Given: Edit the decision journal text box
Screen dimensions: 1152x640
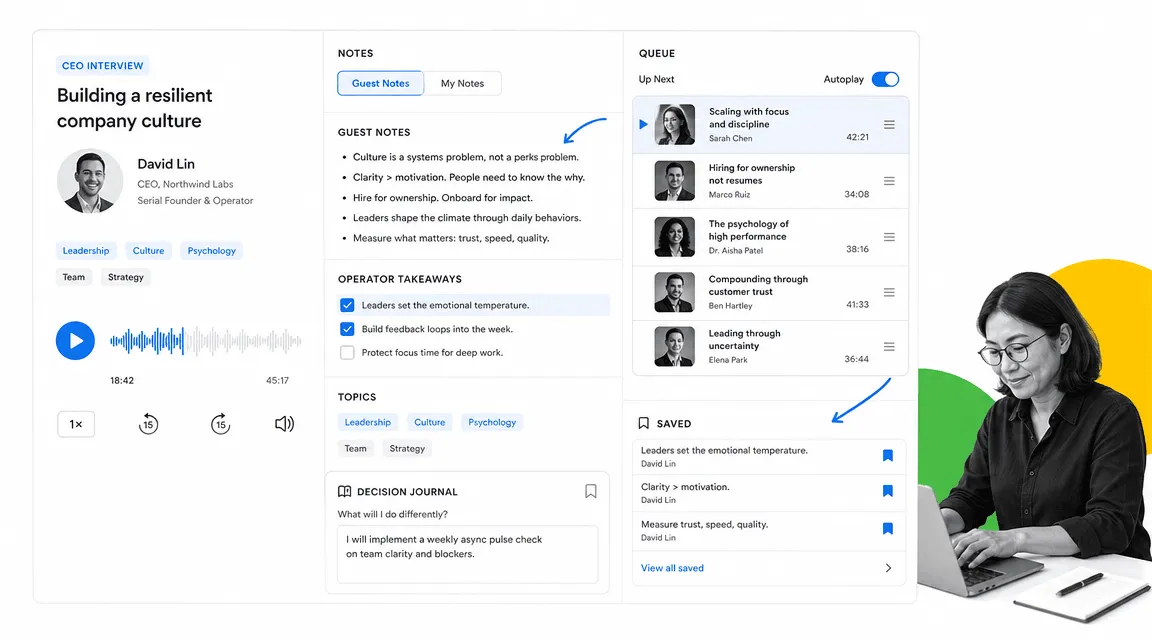Looking at the screenshot, I should tap(467, 554).
